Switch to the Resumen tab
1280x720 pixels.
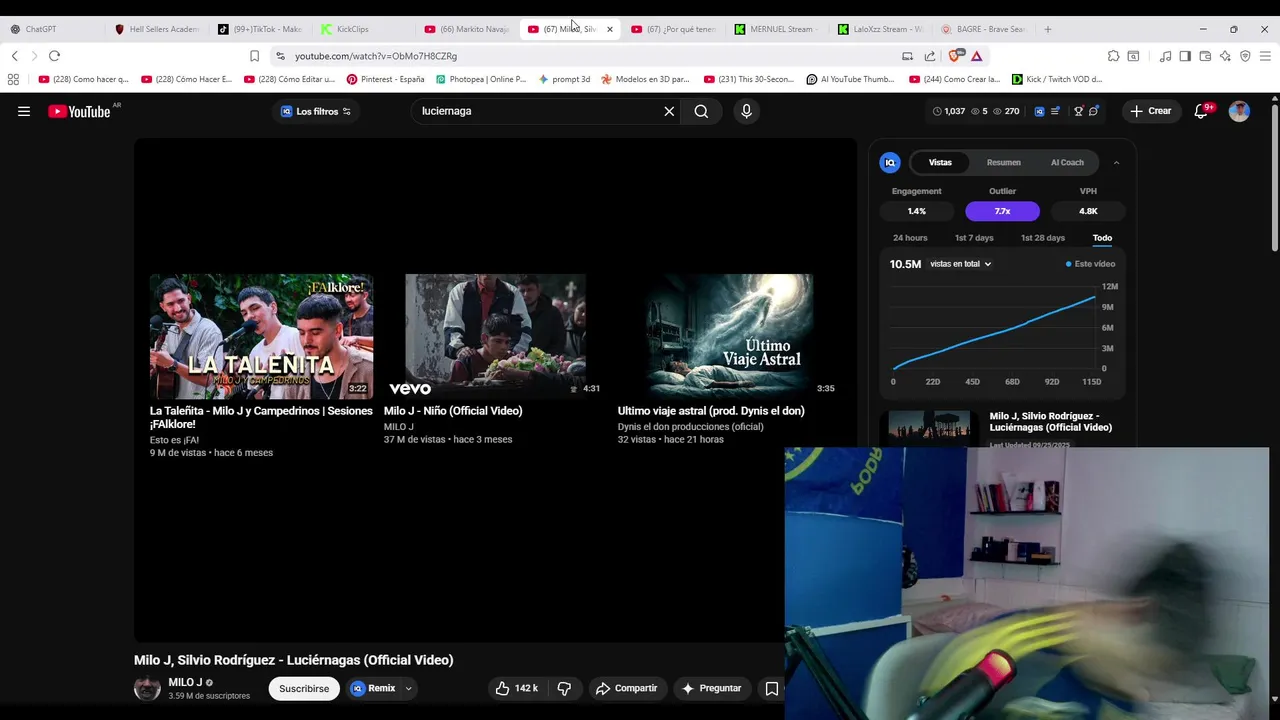[x=1003, y=162]
